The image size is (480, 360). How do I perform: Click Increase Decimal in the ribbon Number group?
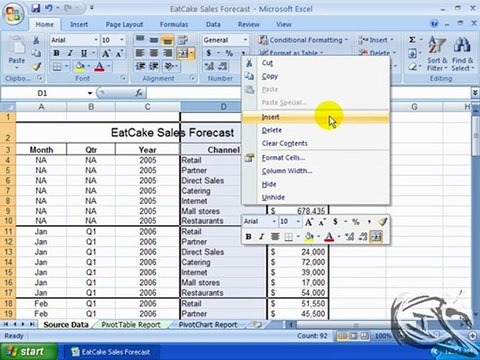pyautogui.click(x=209, y=67)
